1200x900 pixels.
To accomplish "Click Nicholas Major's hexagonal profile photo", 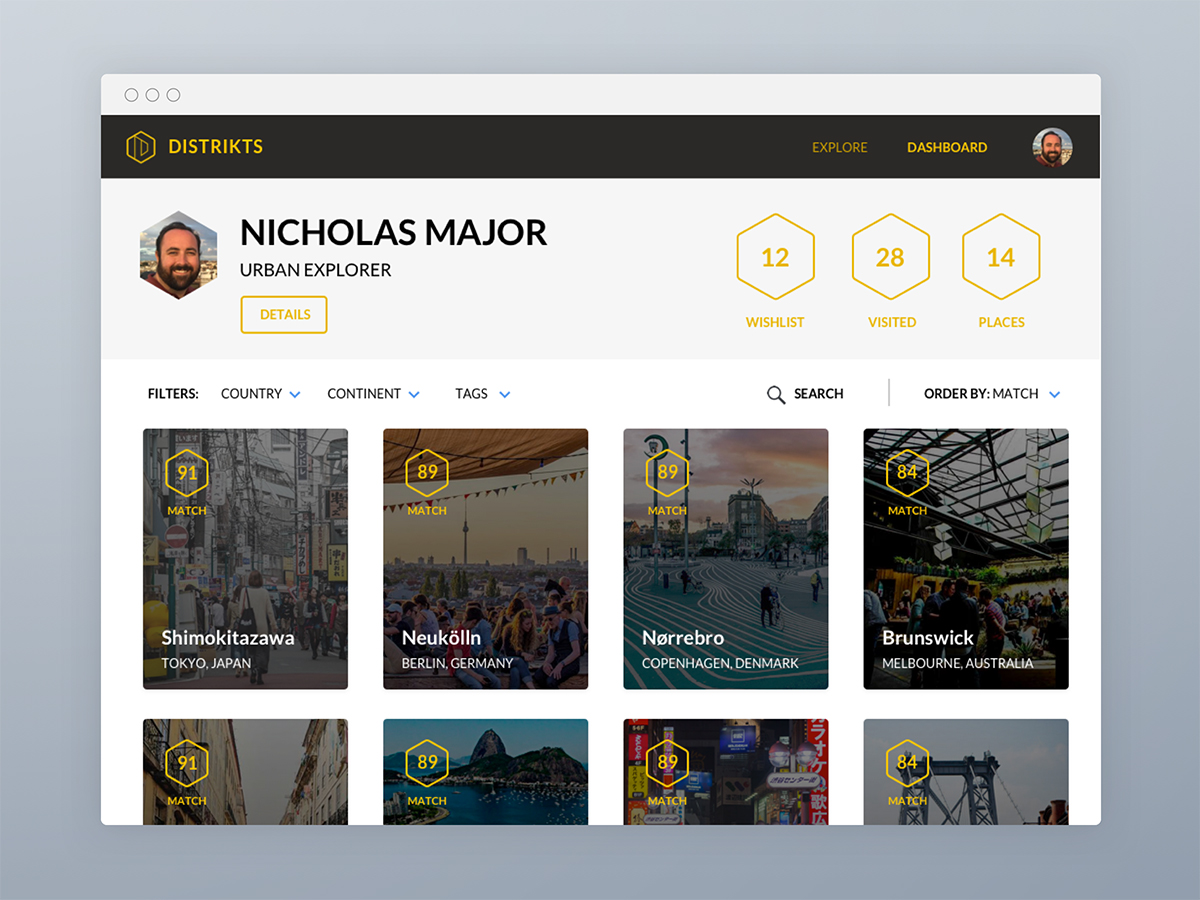I will pyautogui.click(x=178, y=256).
